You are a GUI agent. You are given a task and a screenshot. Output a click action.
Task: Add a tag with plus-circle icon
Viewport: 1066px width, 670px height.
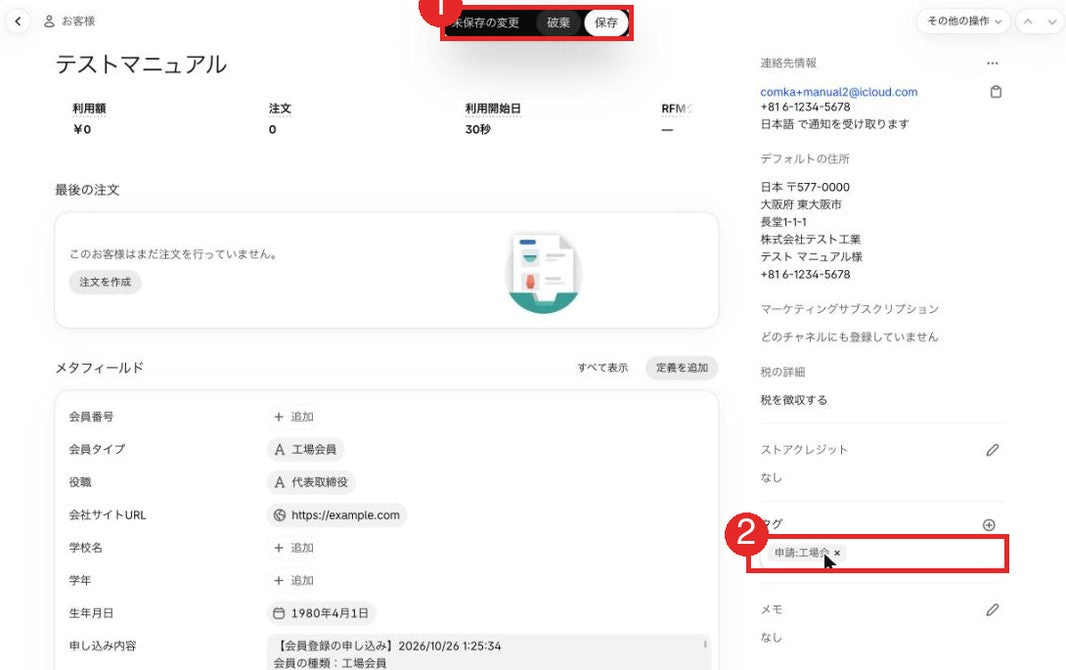(x=989, y=525)
